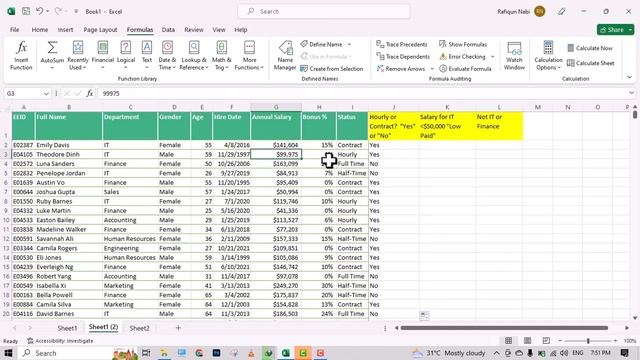The height and width of the screenshot is (360, 640).
Task: Click Evaluate Formula
Action: tap(465, 69)
